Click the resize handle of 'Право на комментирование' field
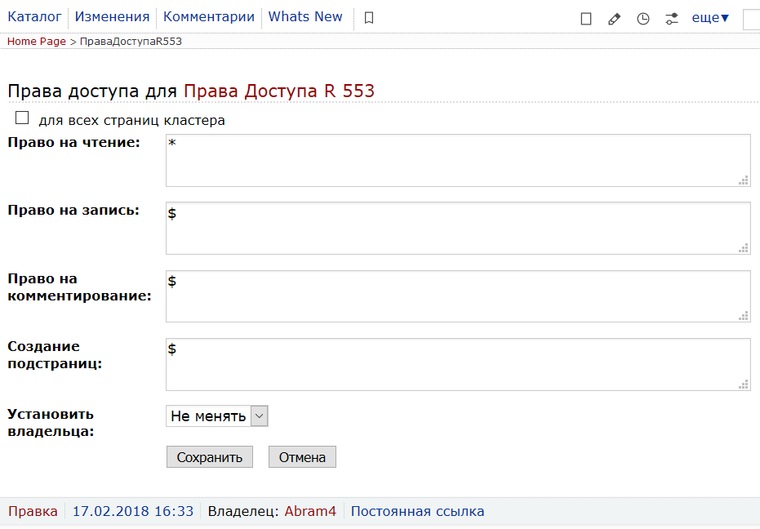760x529 pixels. tap(744, 317)
